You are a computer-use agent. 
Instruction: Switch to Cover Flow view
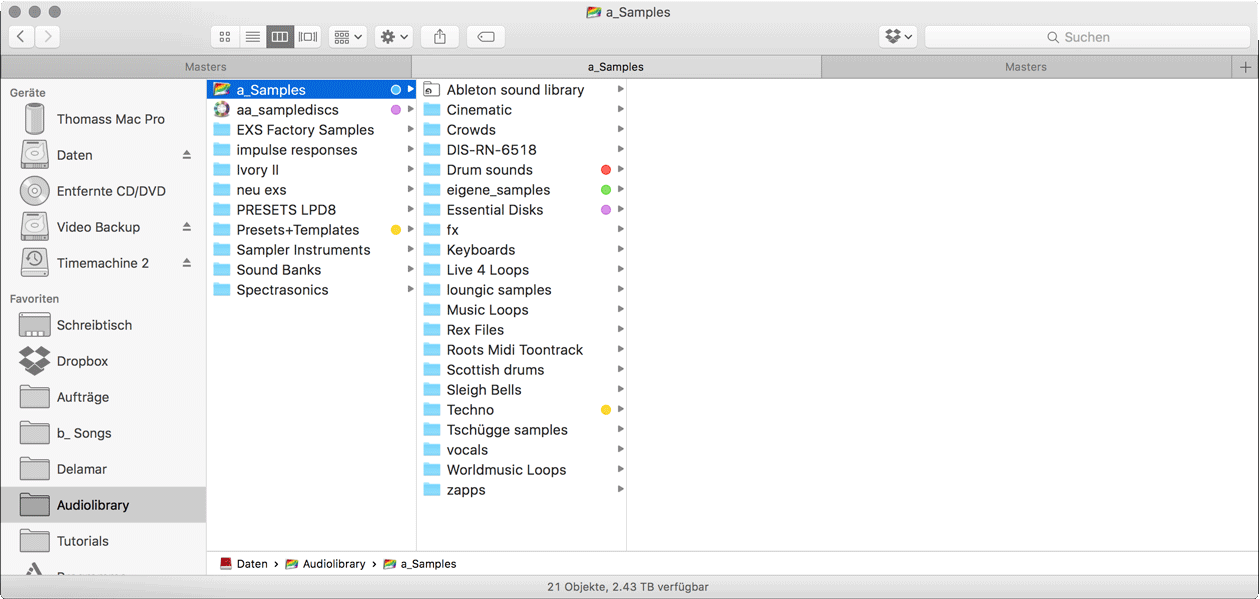tap(308, 37)
